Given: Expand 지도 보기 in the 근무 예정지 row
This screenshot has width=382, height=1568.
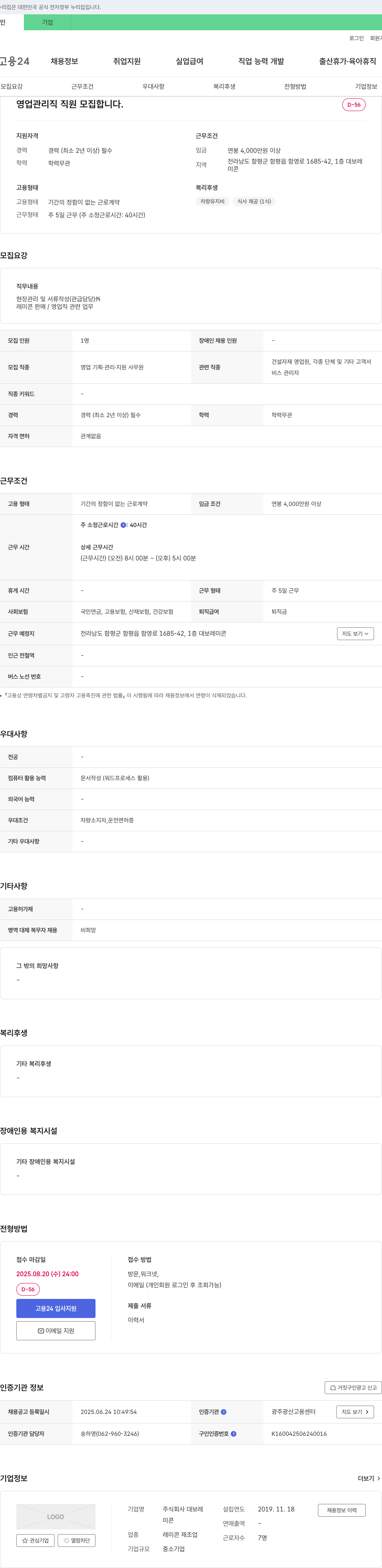Looking at the screenshot, I should (355, 634).
